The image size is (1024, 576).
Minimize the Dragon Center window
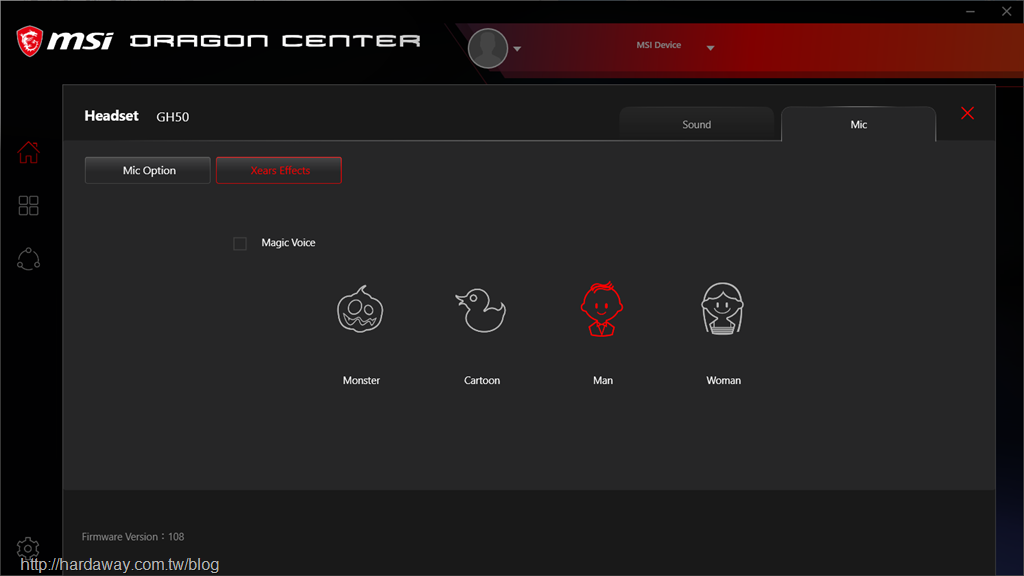click(x=970, y=12)
